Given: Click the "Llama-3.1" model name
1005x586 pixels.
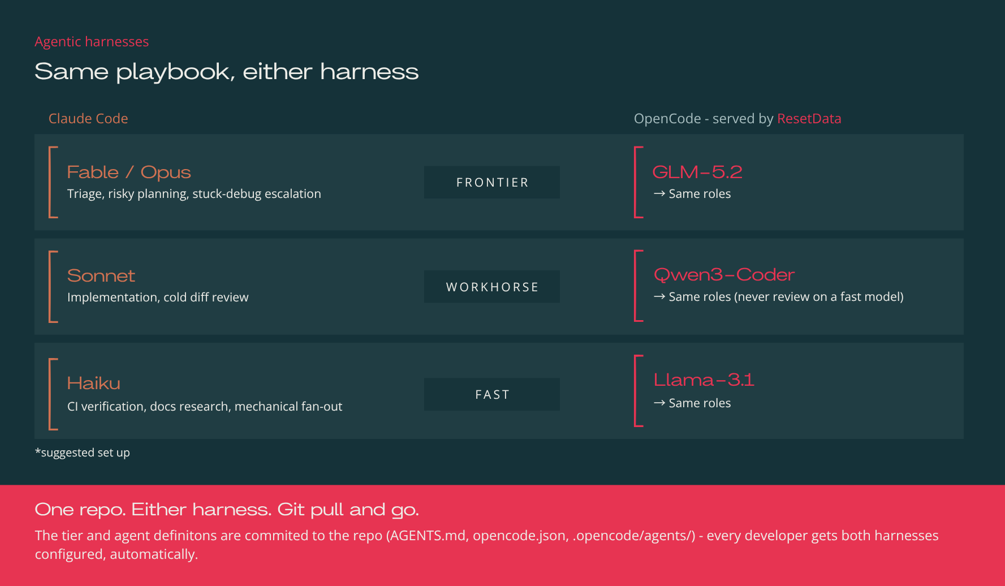Looking at the screenshot, I should (x=704, y=380).
